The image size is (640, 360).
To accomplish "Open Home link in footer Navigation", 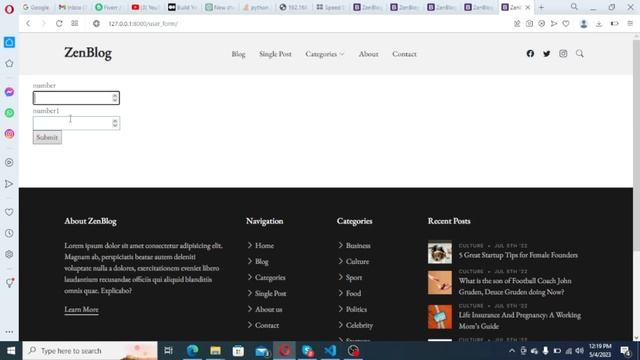I will pos(264,245).
